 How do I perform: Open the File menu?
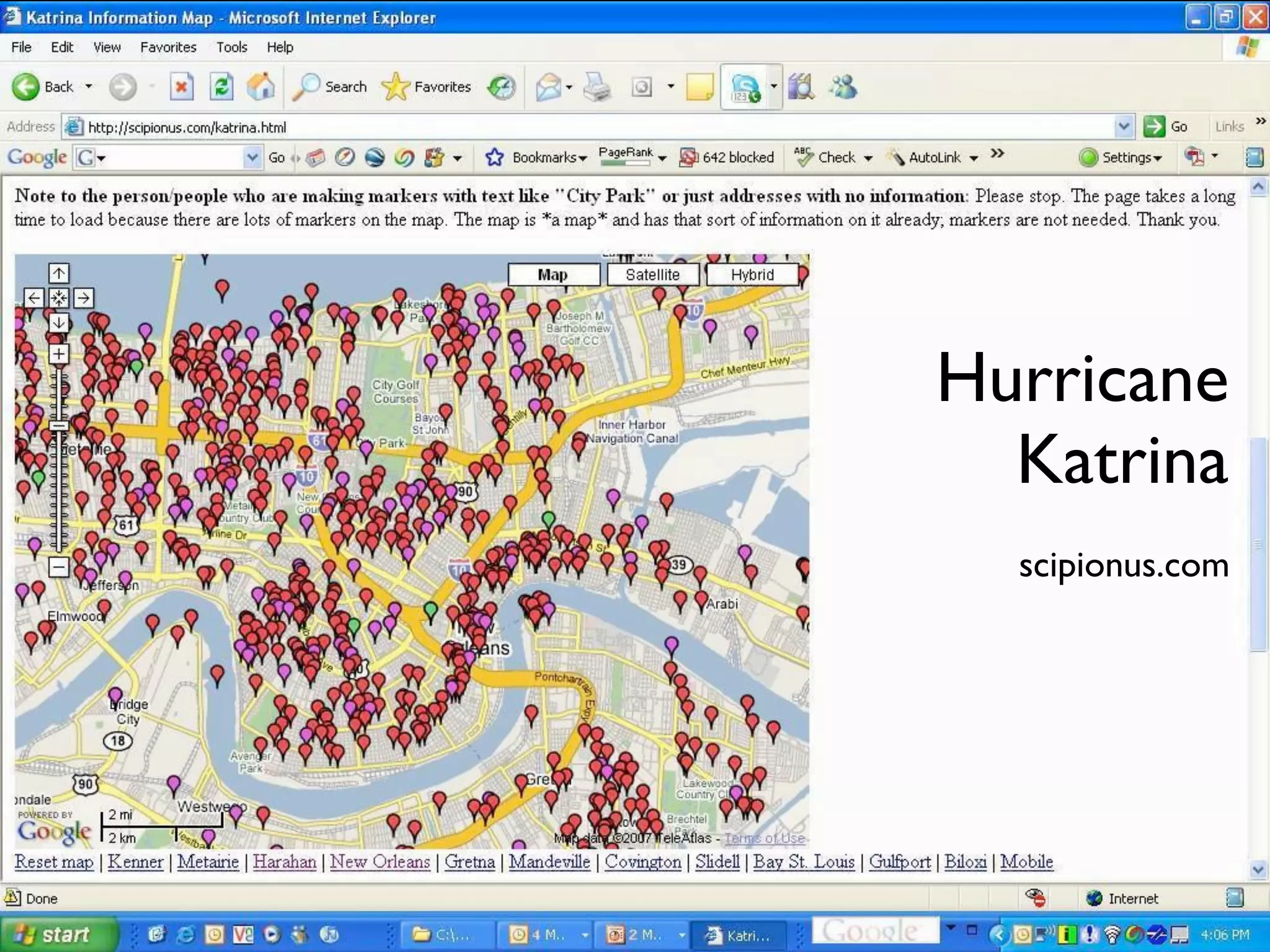(x=21, y=47)
